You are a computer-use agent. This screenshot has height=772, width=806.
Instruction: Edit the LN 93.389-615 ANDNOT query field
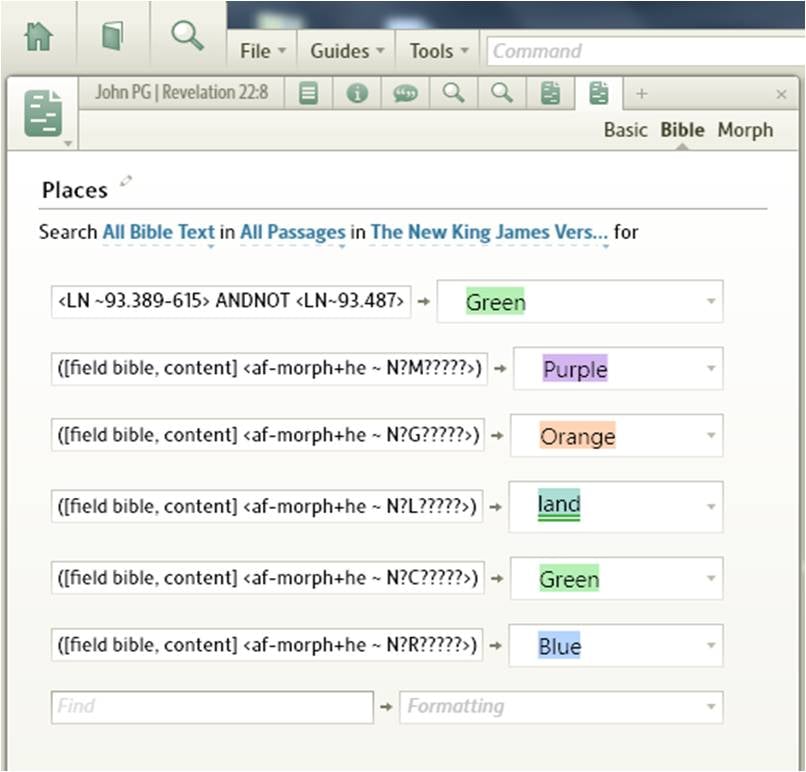[231, 302]
